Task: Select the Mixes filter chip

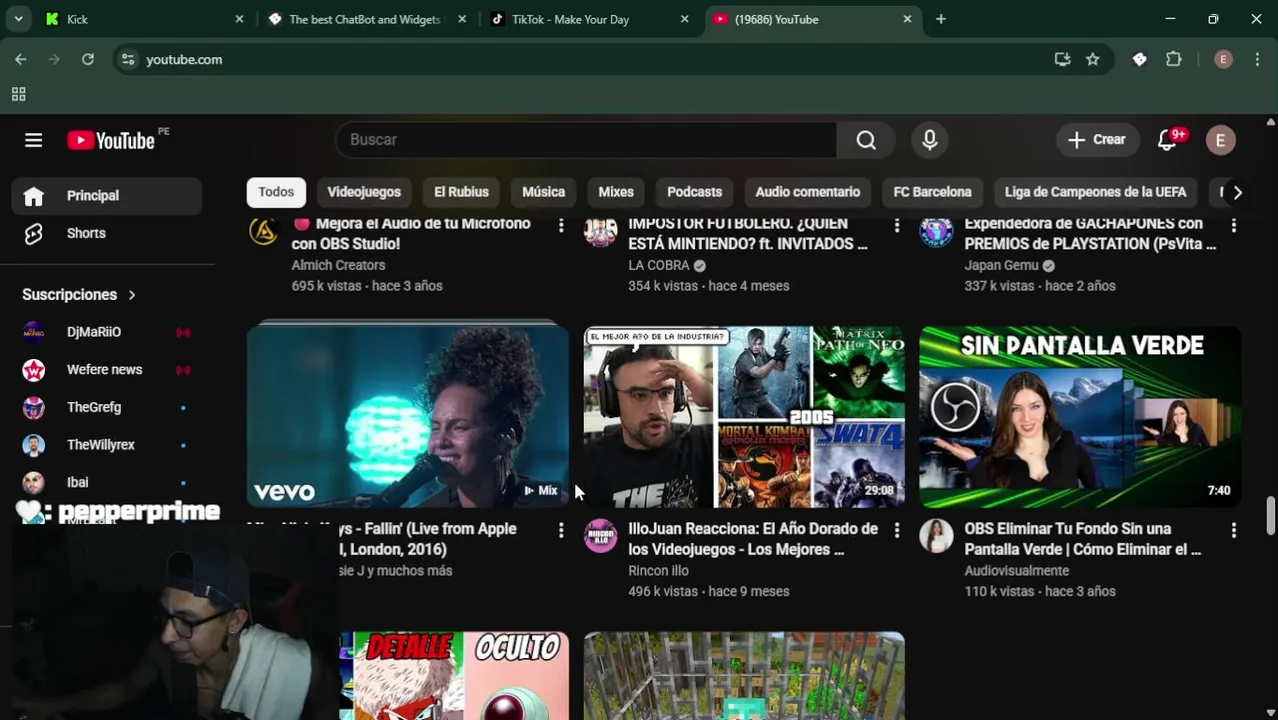Action: click(x=616, y=192)
